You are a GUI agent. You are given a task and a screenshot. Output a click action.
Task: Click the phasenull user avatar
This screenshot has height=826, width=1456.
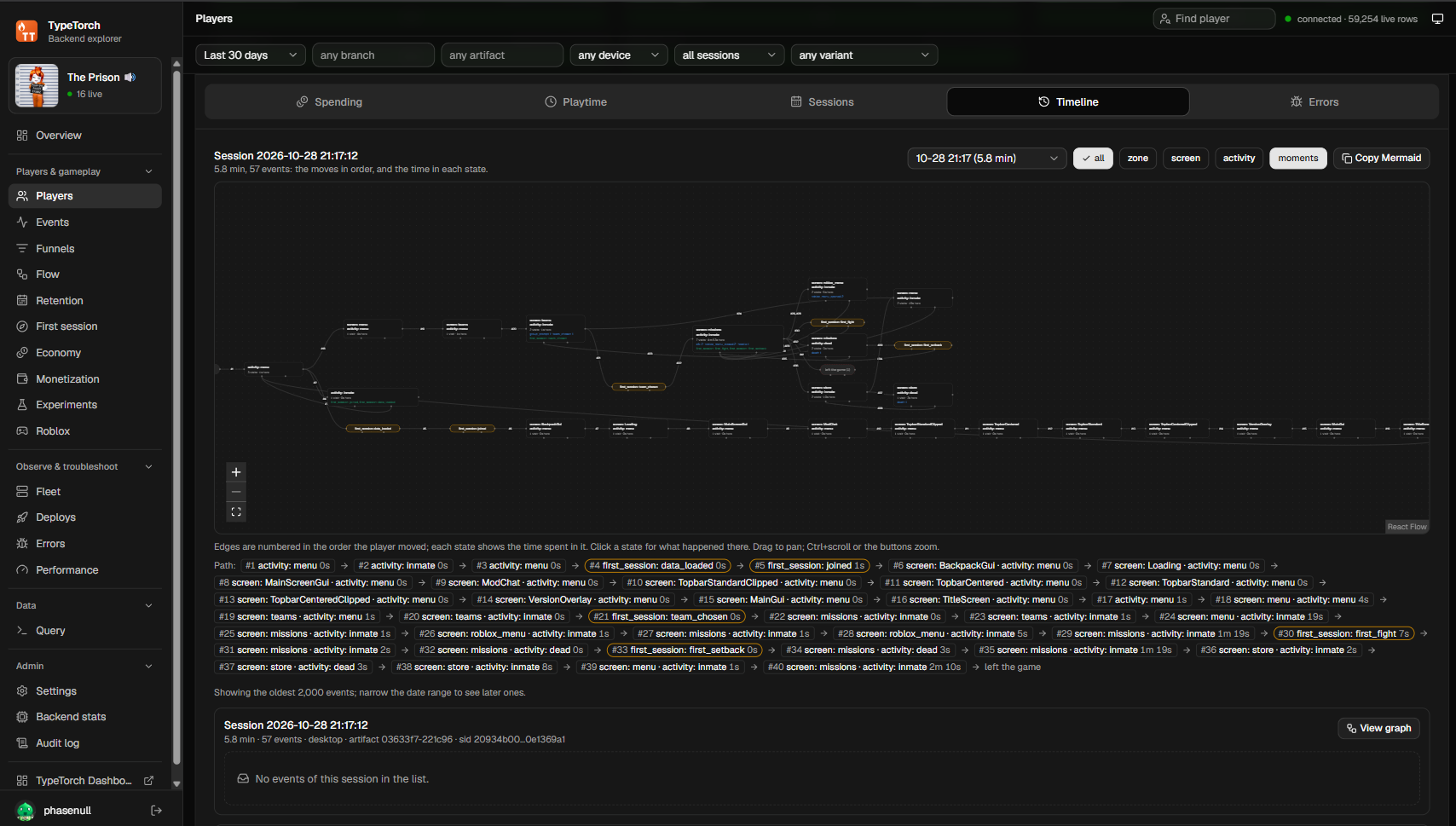pyautogui.click(x=26, y=811)
